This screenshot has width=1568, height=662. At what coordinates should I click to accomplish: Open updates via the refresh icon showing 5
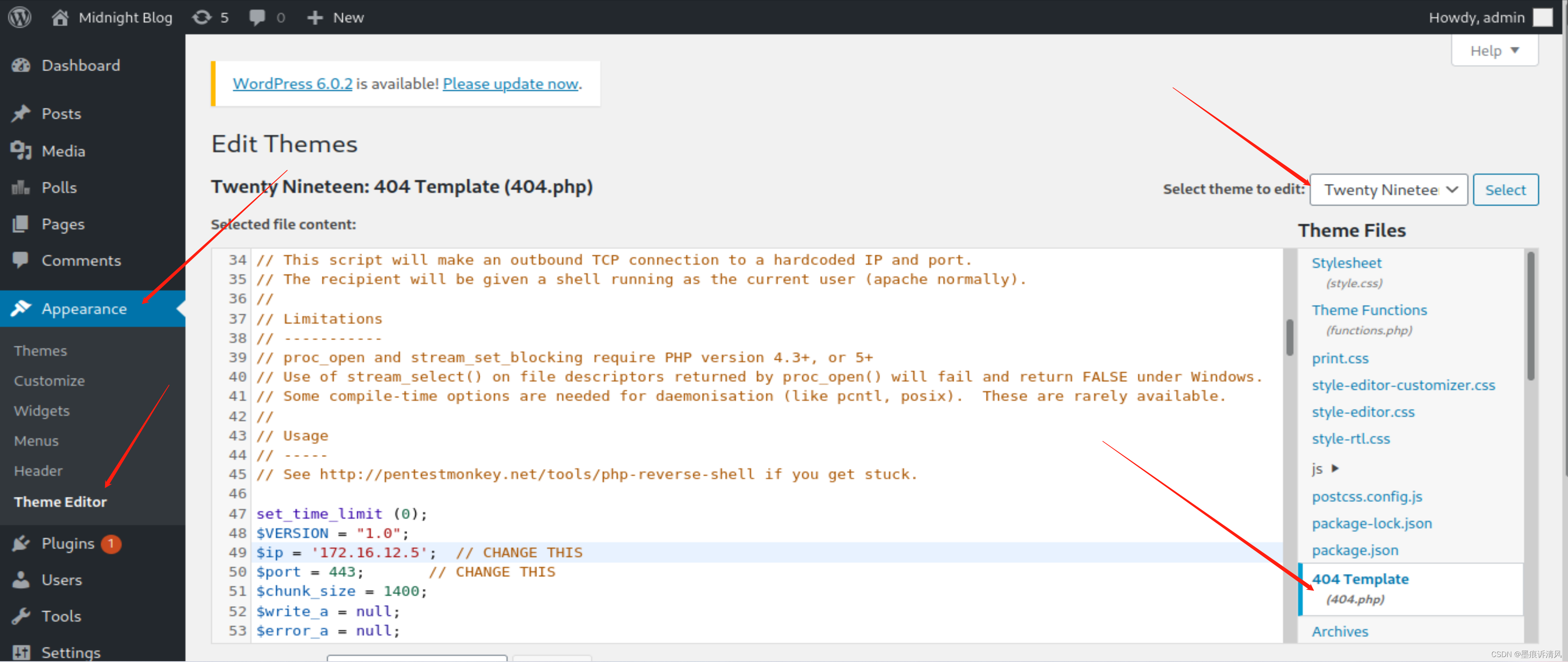click(201, 17)
